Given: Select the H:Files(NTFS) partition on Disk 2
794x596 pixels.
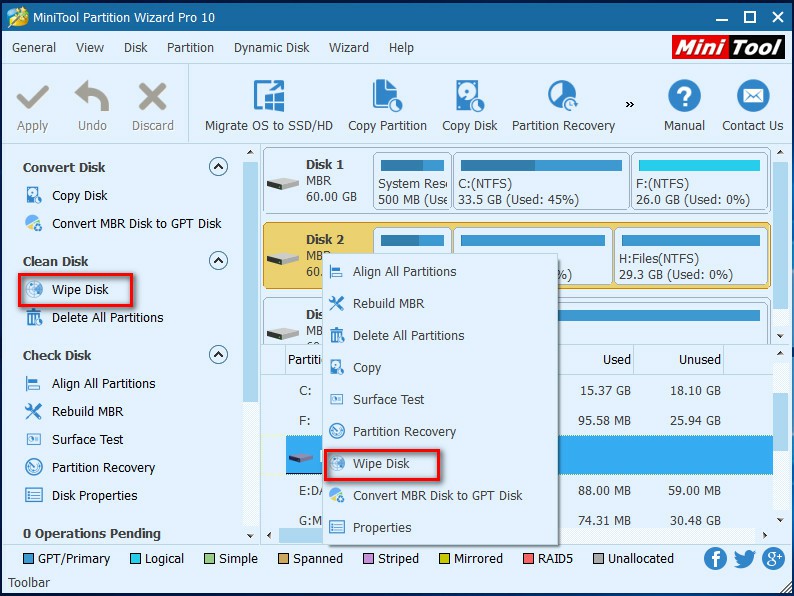Looking at the screenshot, I should tap(691, 256).
